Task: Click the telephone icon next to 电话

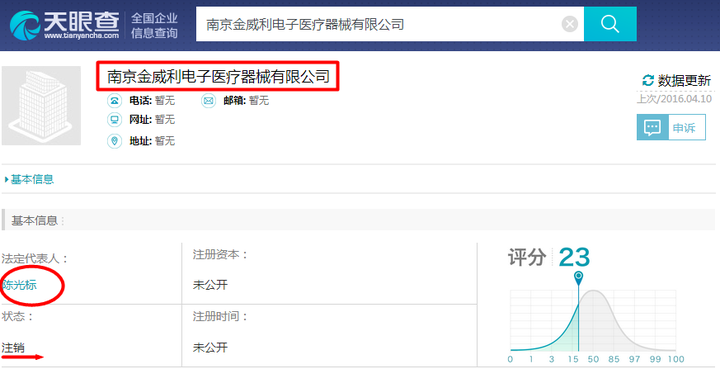Action: (x=114, y=101)
